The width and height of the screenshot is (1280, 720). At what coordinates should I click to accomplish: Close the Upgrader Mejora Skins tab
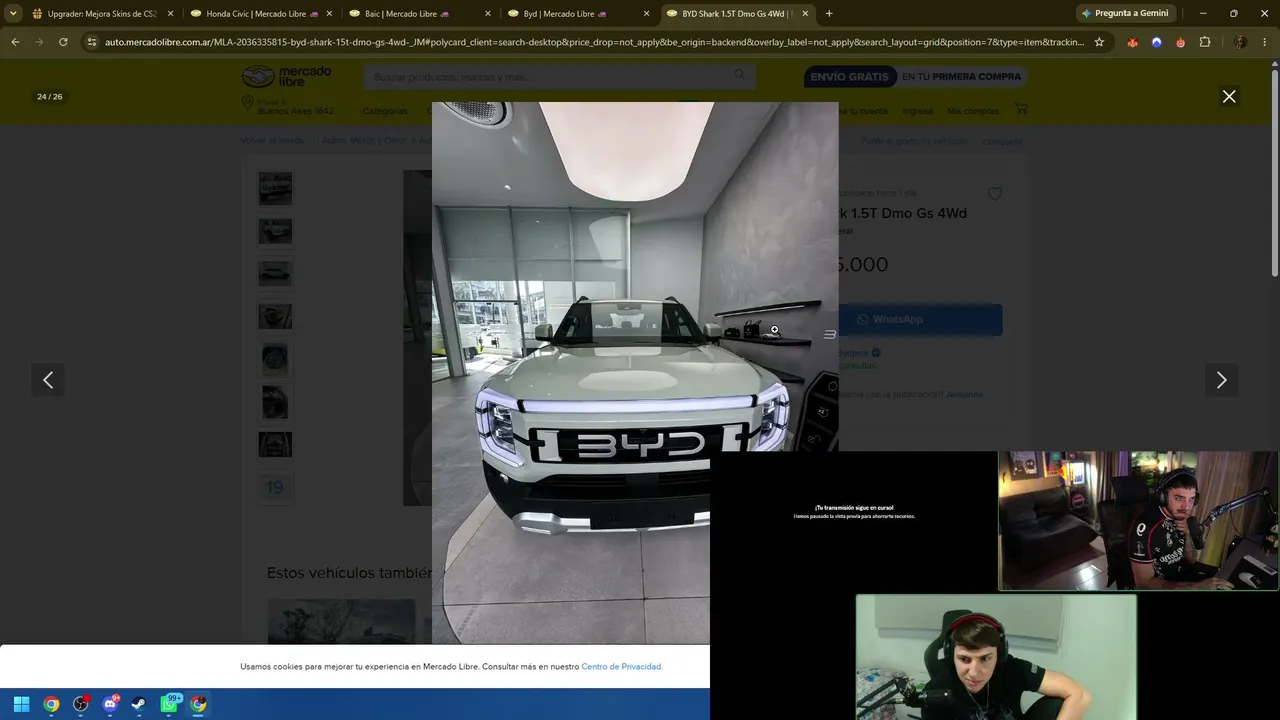pos(170,14)
